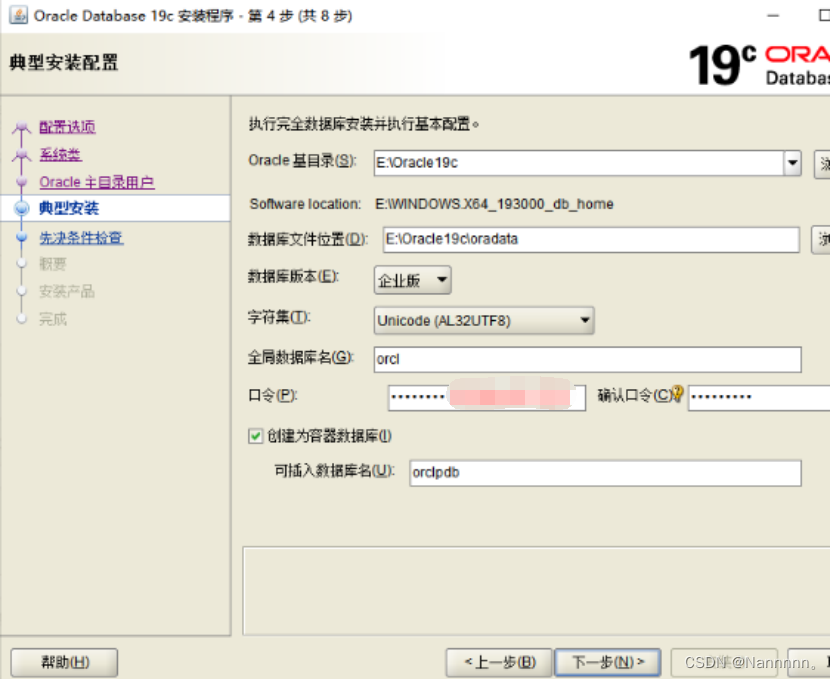Open the 先决条件检查 step link
The width and height of the screenshot is (831, 679).
81,237
